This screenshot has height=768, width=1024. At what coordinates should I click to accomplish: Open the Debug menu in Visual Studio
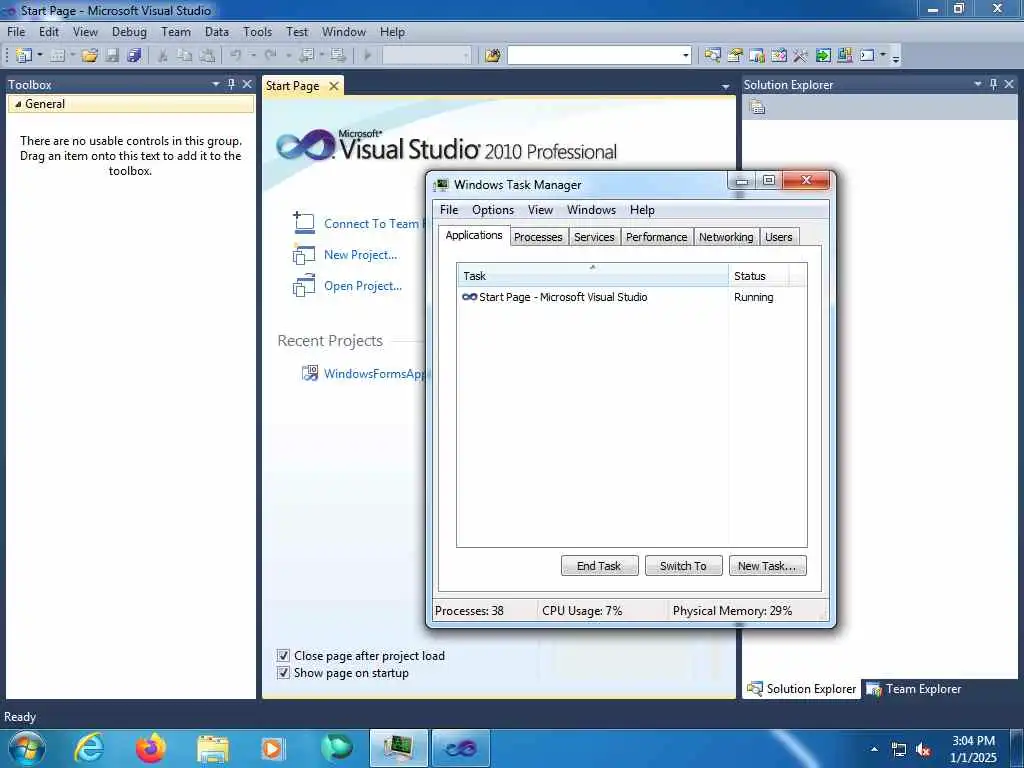pyautogui.click(x=129, y=32)
